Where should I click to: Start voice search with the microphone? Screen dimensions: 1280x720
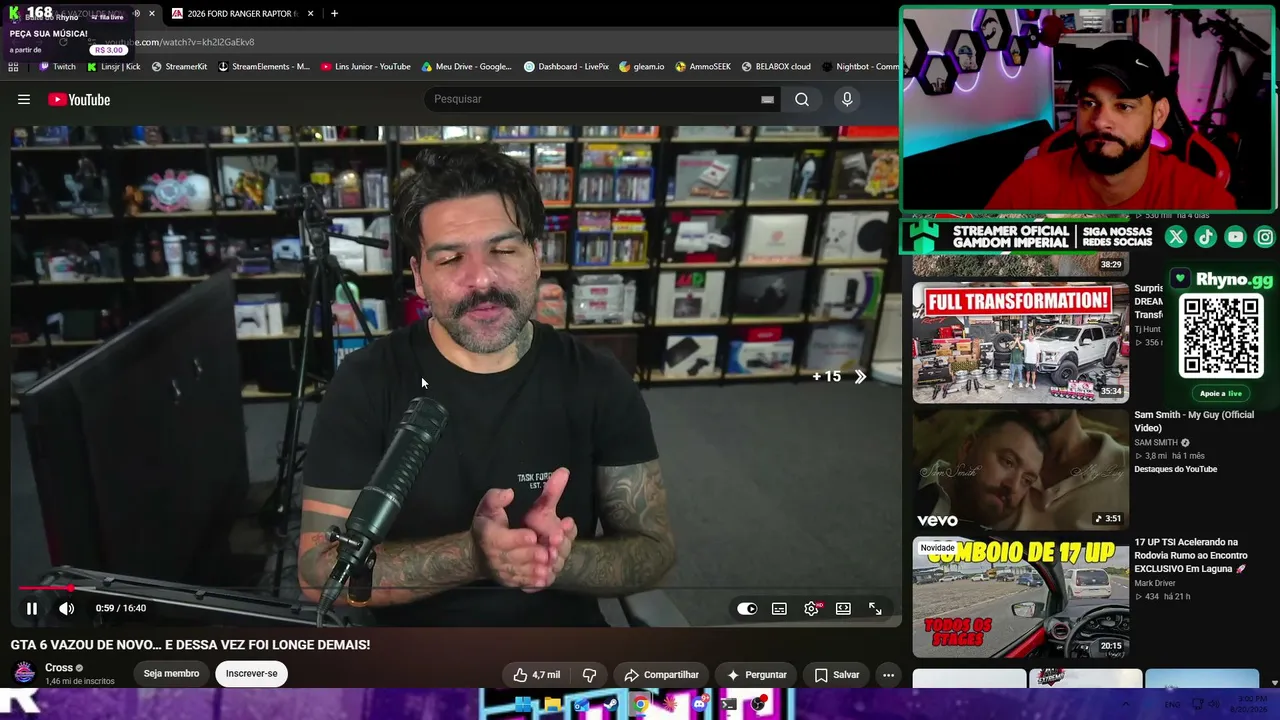[x=847, y=99]
